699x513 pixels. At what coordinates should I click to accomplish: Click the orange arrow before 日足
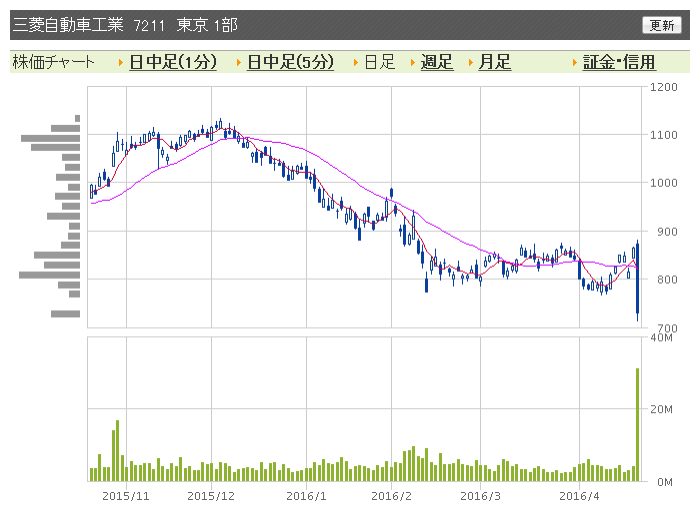coord(356,62)
